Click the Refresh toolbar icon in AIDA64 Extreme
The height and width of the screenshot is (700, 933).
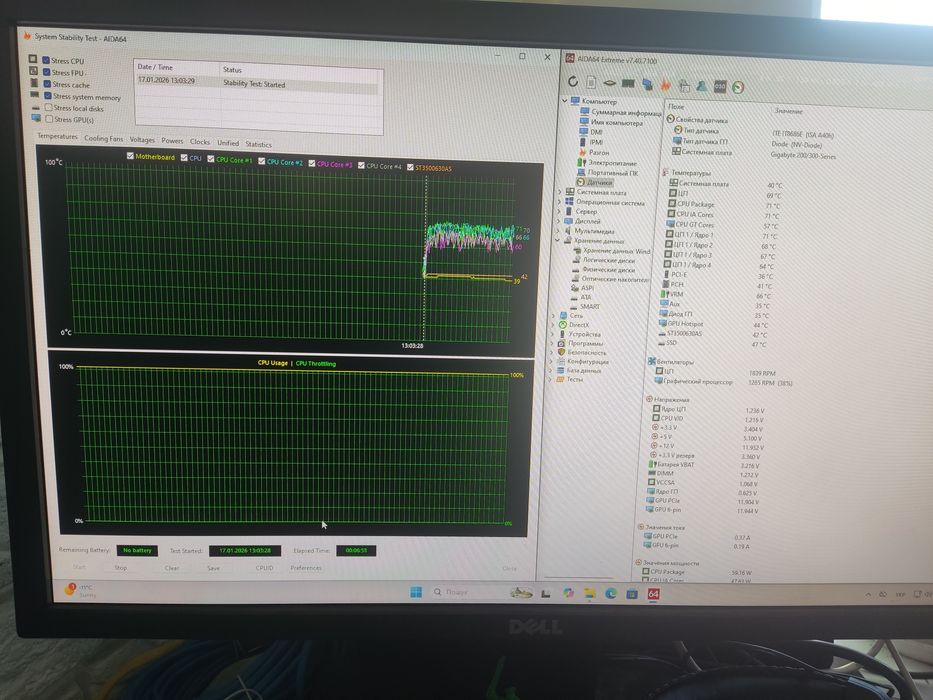(573, 82)
